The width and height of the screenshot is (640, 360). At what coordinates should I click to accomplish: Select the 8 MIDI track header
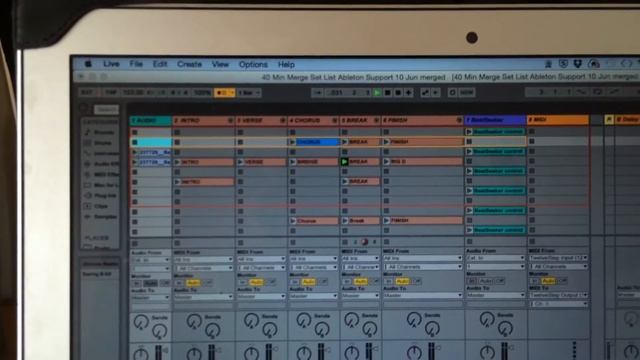click(x=558, y=120)
